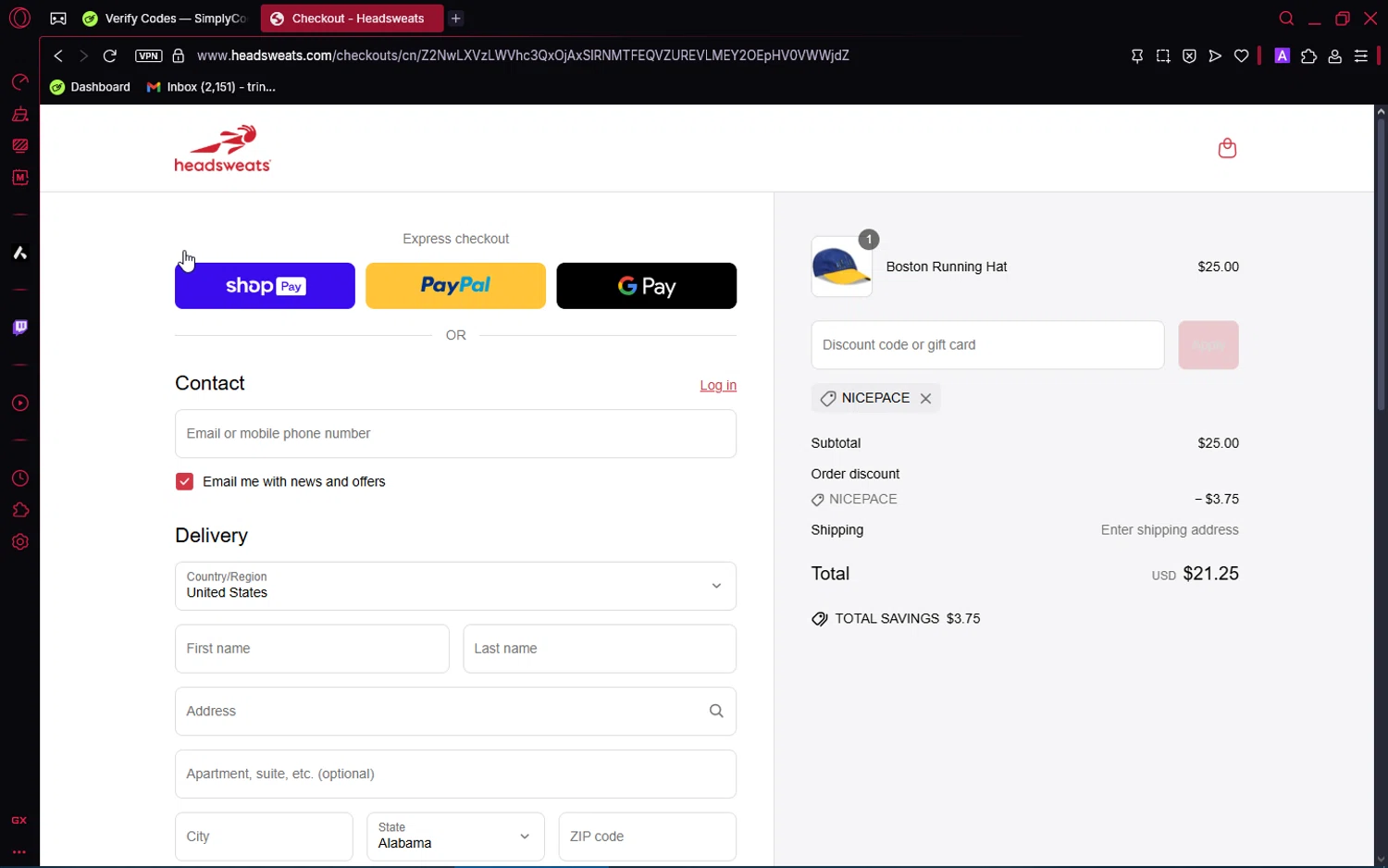Viewport: 1388px width, 868px height.
Task: Click the Last name field
Action: point(600,649)
